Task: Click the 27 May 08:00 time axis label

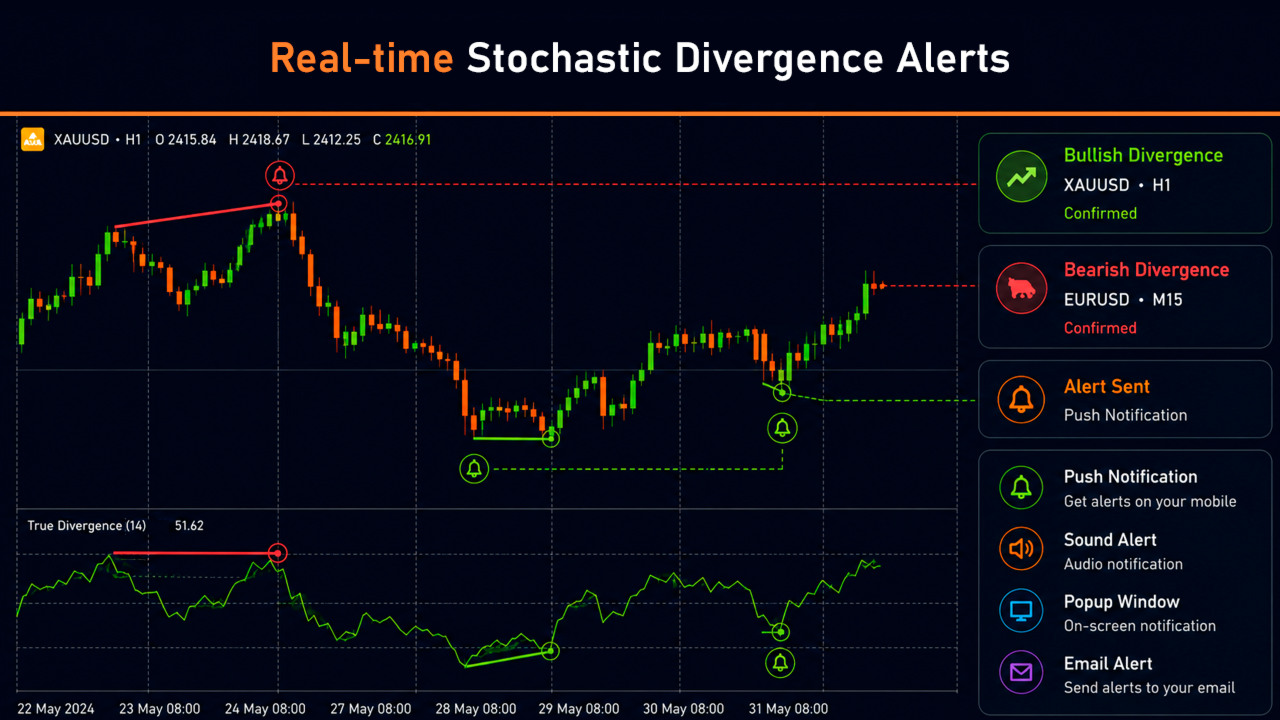Action: [371, 709]
